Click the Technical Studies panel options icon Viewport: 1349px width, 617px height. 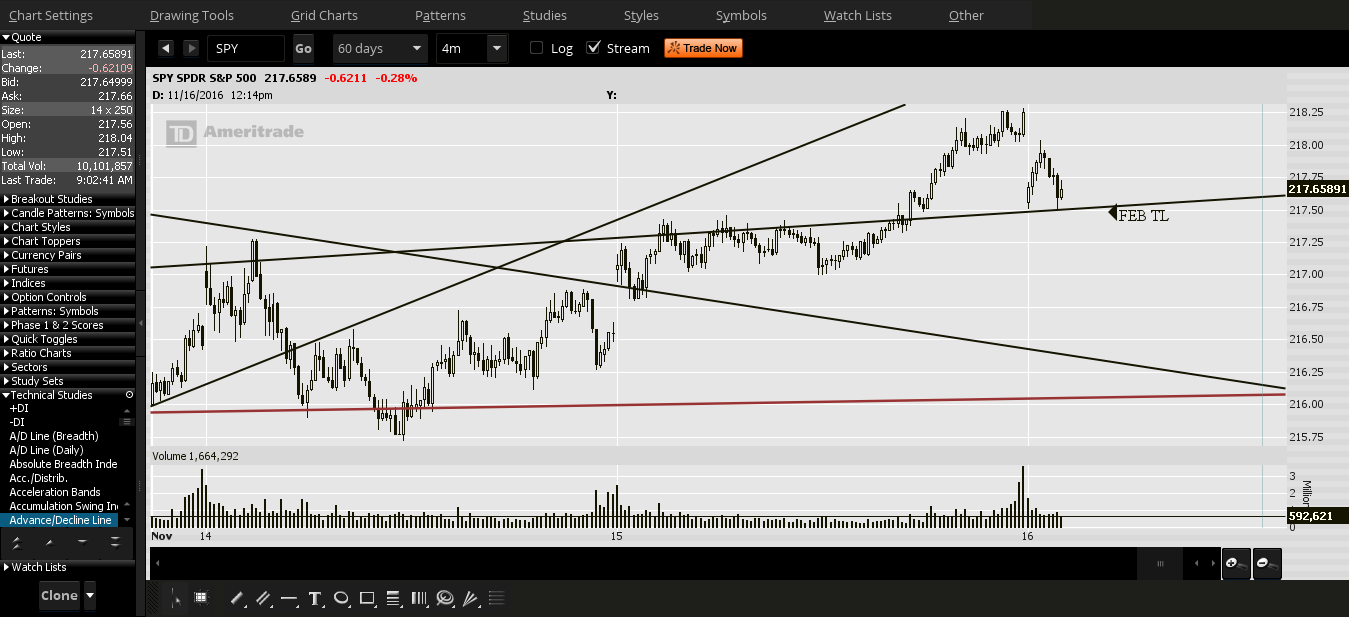pos(129,395)
